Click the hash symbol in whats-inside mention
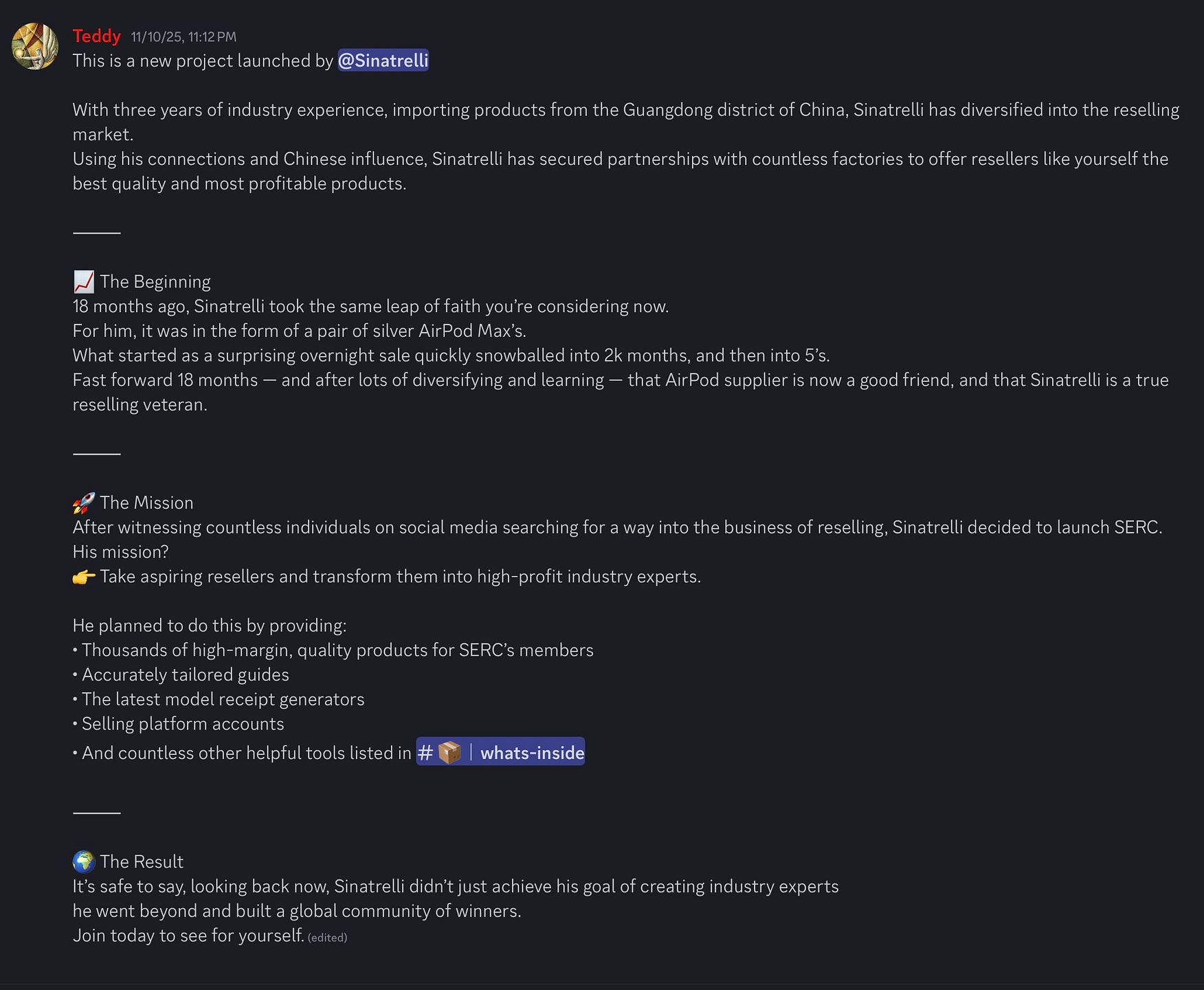 (x=425, y=753)
